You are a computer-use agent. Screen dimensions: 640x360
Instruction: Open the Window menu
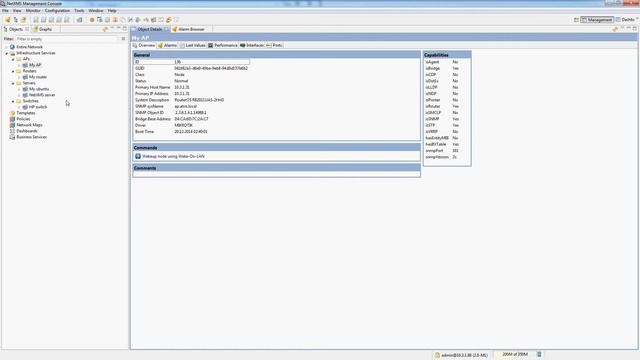point(96,11)
